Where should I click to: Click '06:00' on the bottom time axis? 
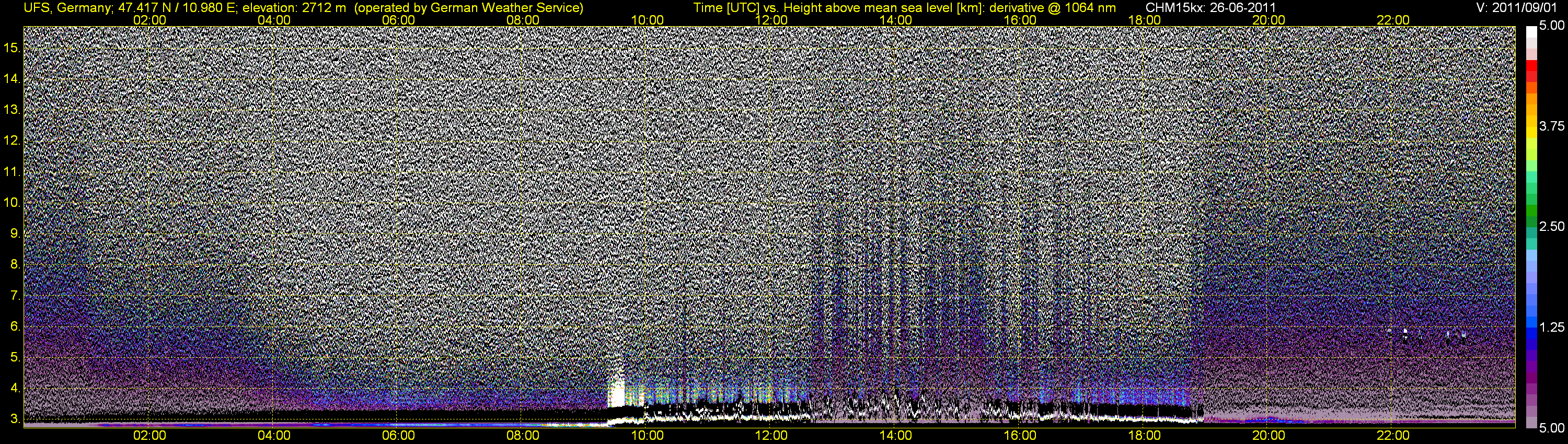399,436
